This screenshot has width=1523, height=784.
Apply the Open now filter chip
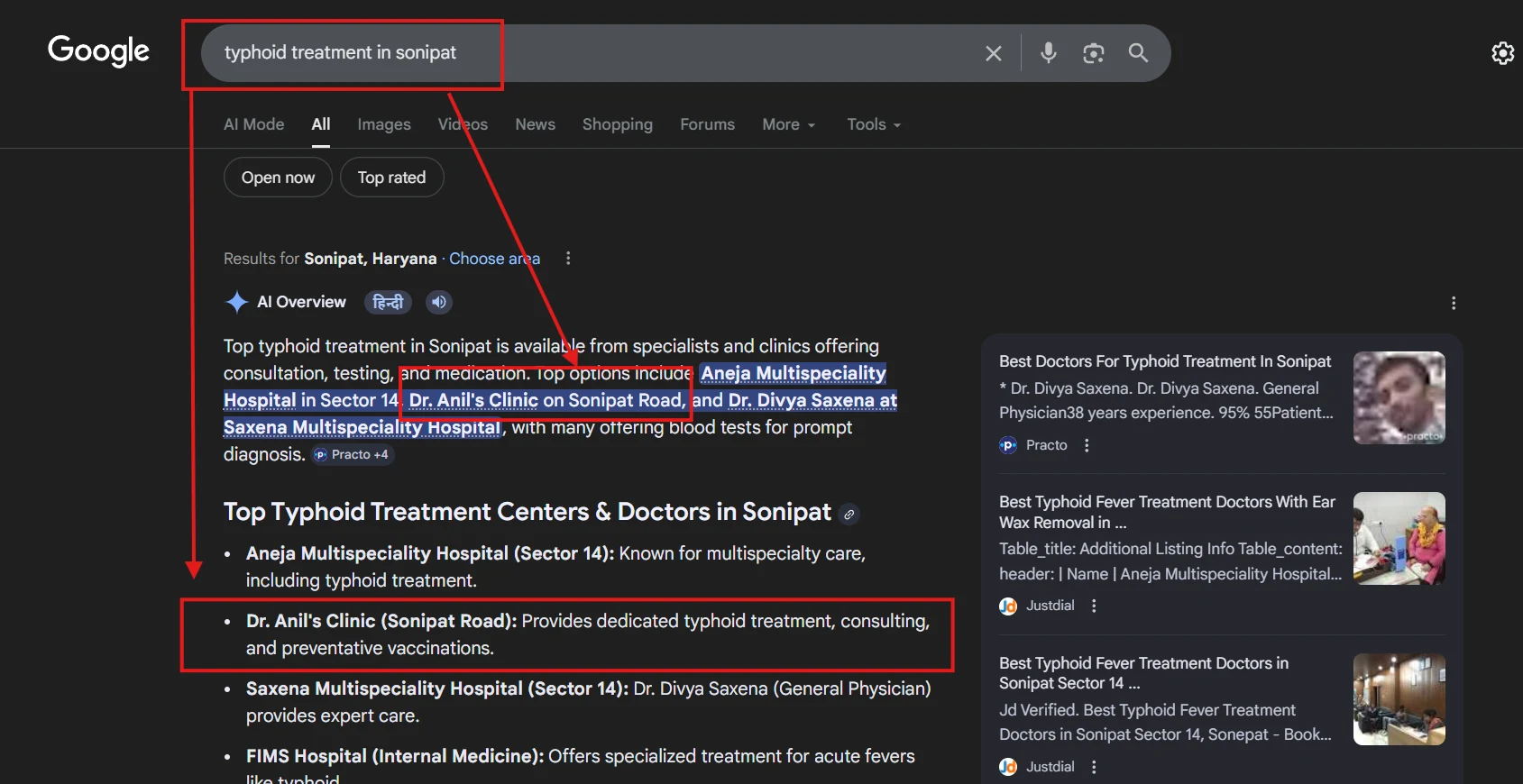278,178
